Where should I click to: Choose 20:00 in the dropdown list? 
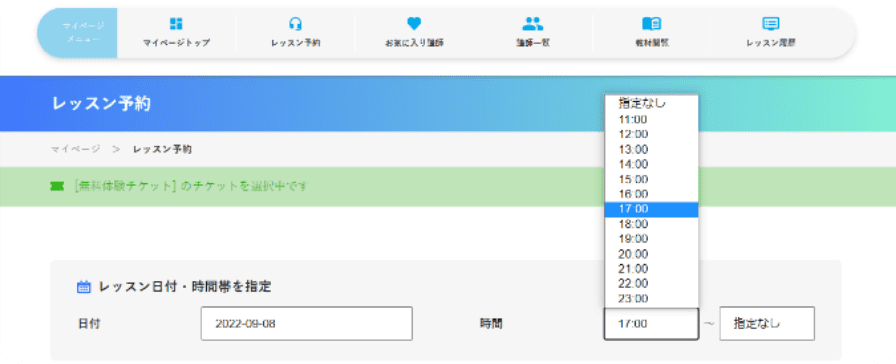(x=651, y=254)
